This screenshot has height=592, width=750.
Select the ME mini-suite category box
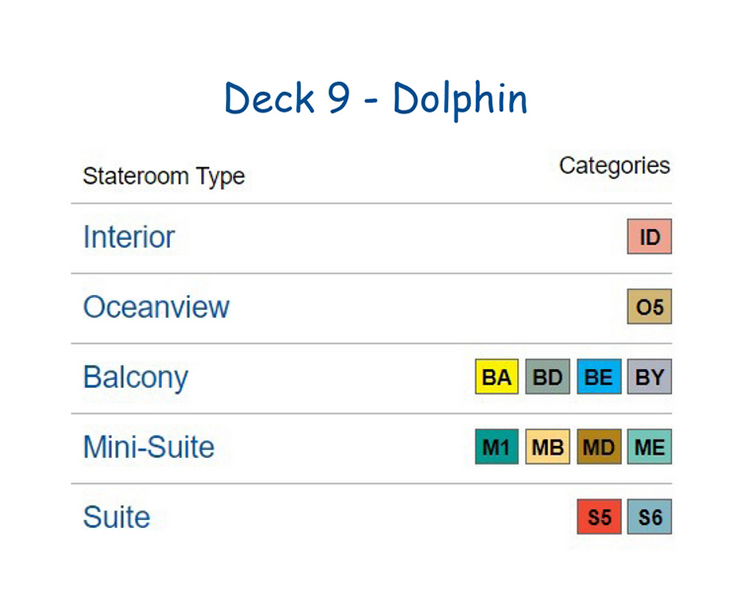click(650, 447)
